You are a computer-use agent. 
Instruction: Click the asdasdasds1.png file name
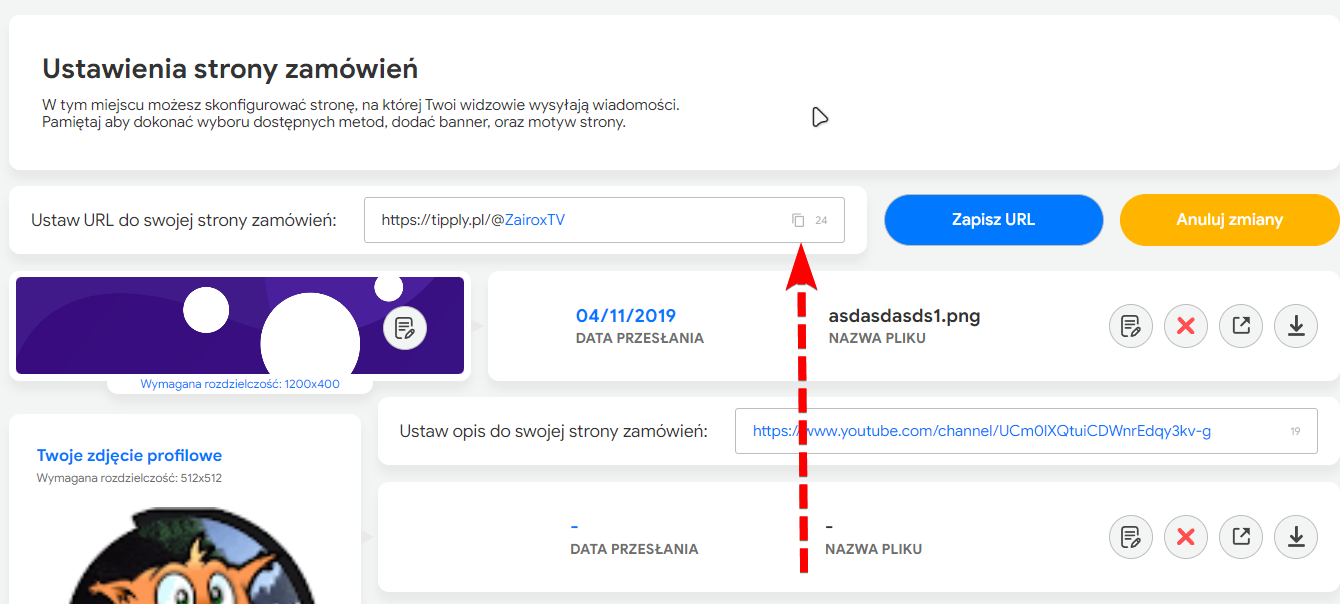(904, 316)
